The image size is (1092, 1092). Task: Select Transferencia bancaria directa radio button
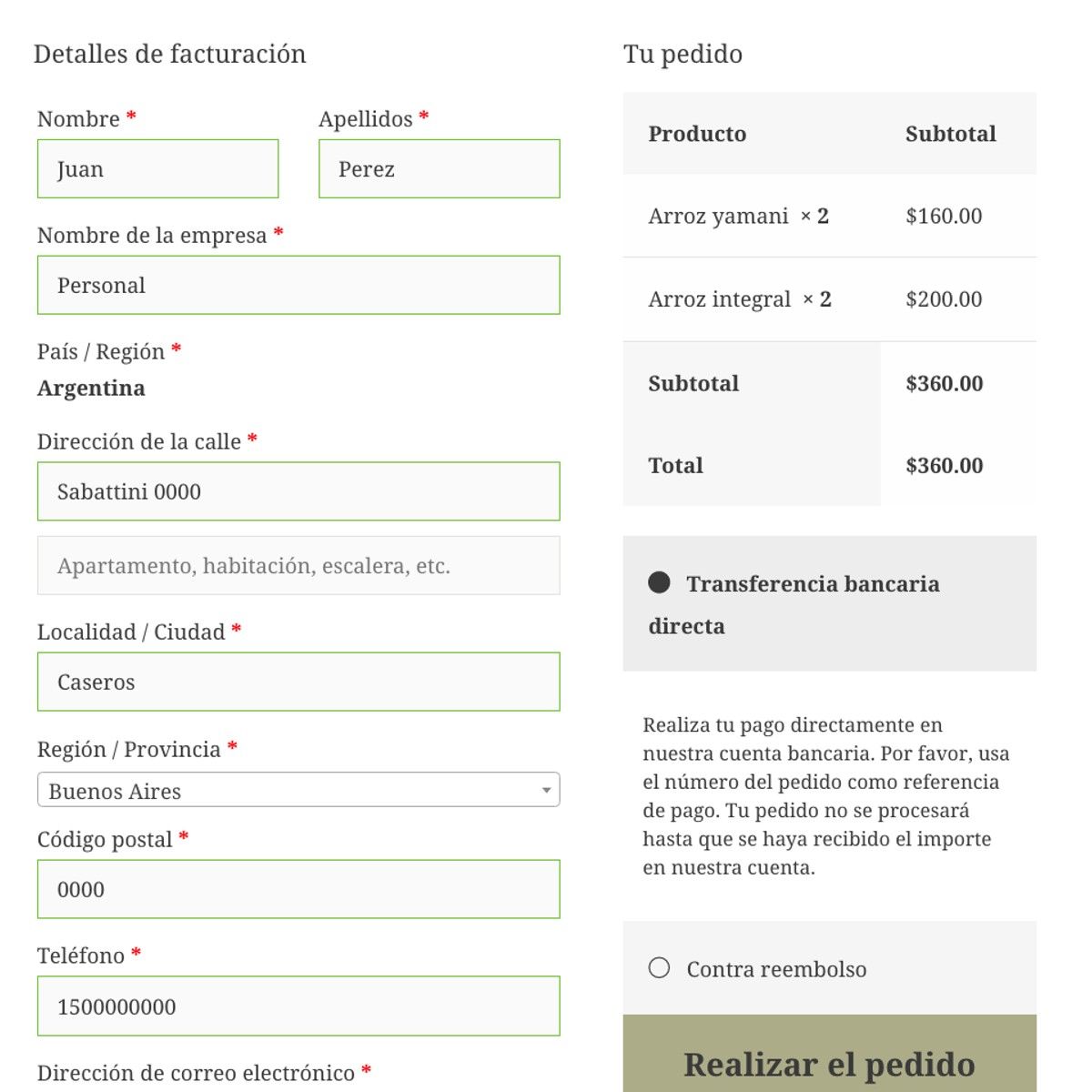pos(659,582)
